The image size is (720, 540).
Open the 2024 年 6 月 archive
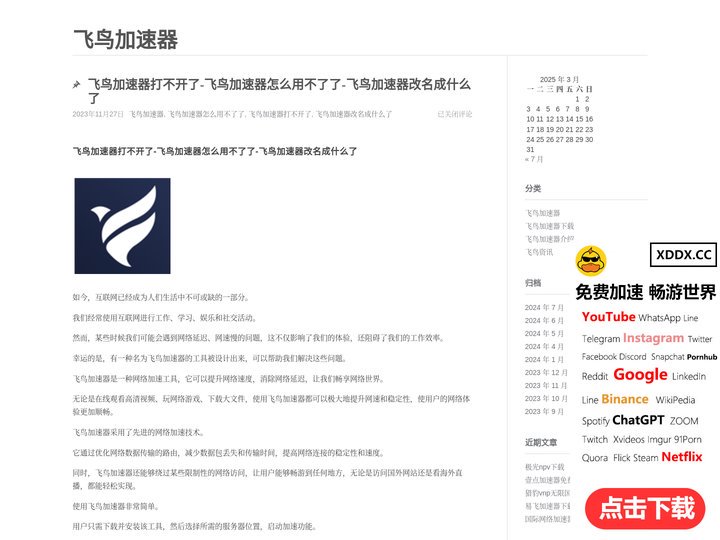[x=544, y=321]
